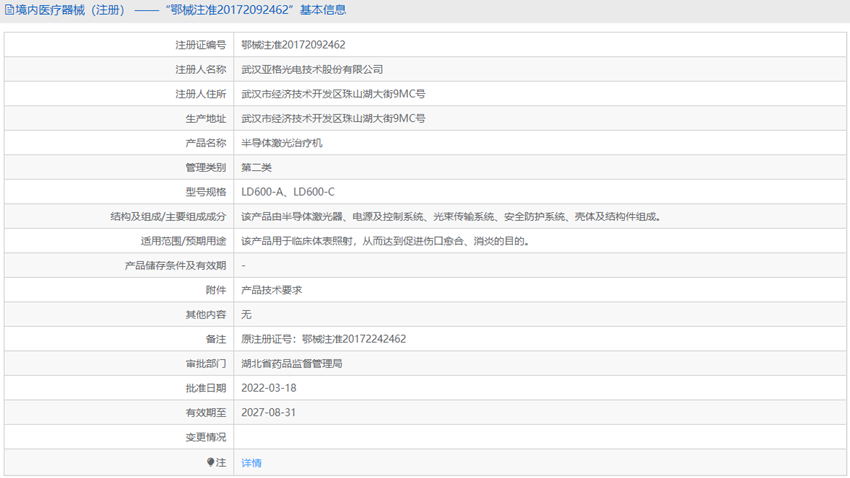Screen dimensions: 850x478
Task: Click the 第二类 management category value
Action: 256,167
